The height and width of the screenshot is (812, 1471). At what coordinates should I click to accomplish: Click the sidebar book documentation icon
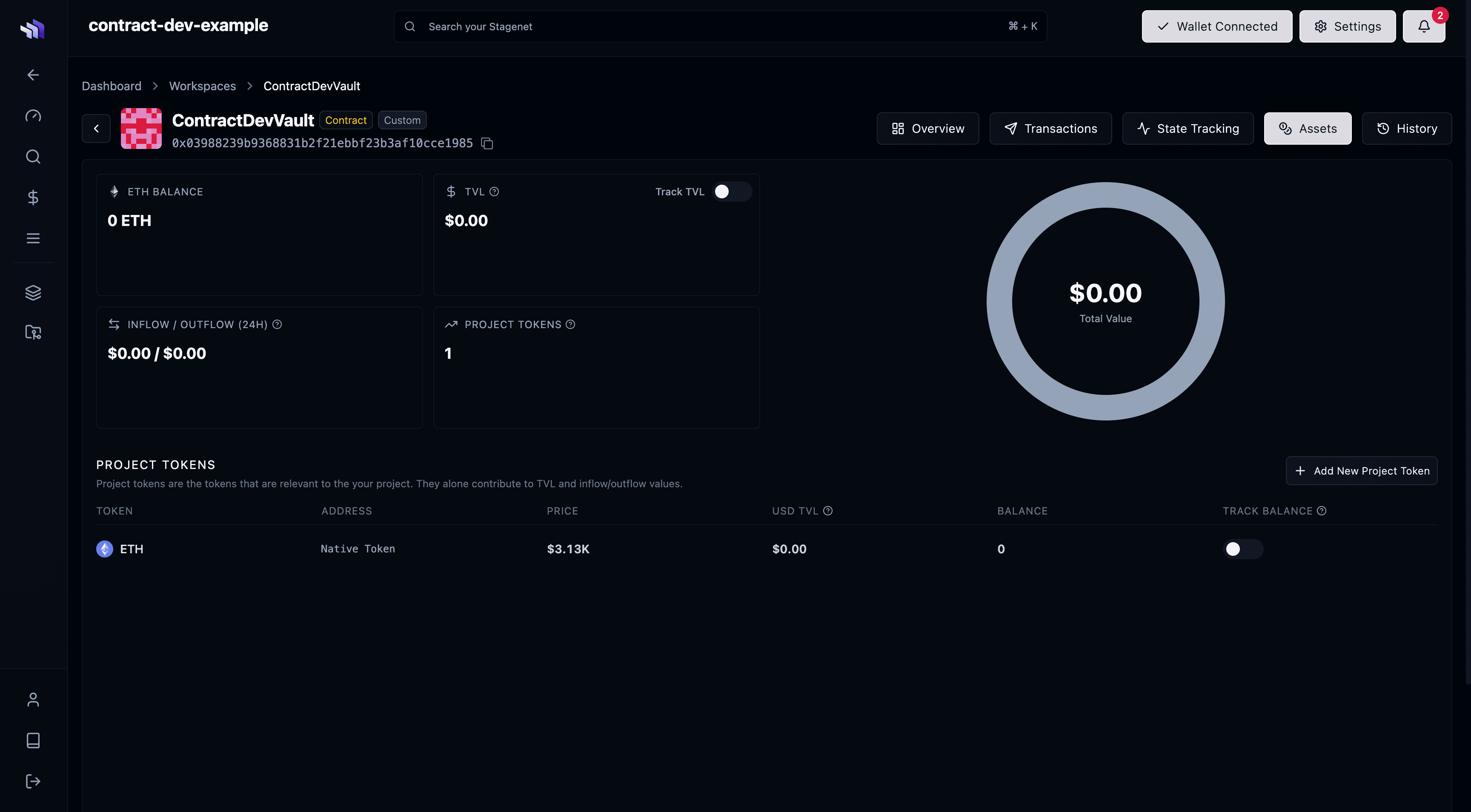click(x=33, y=740)
